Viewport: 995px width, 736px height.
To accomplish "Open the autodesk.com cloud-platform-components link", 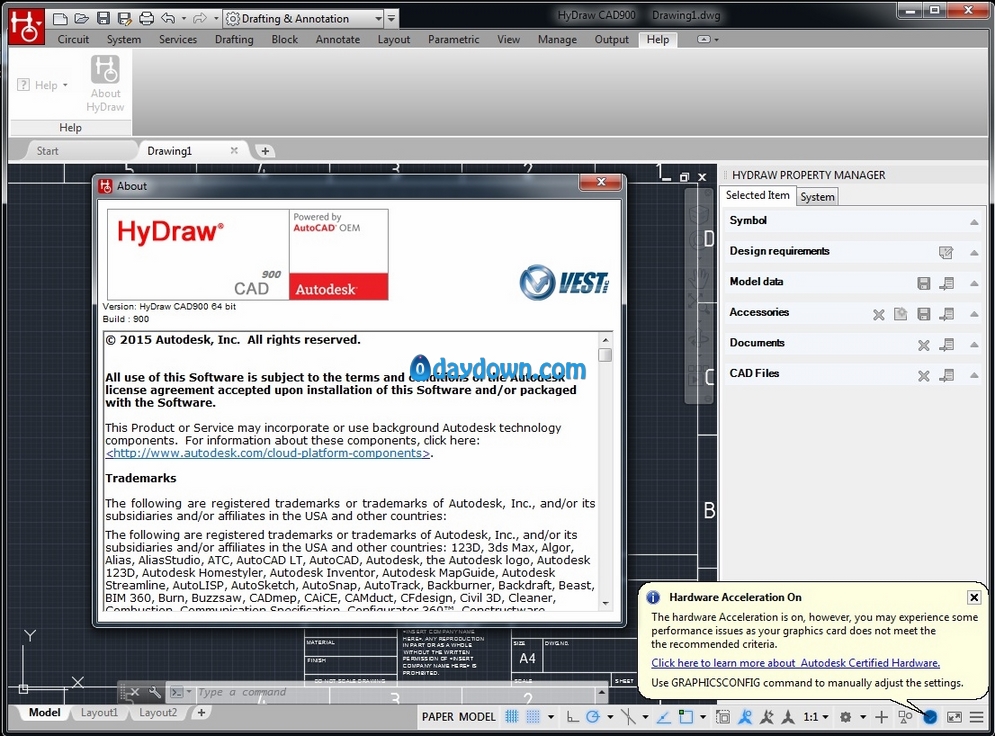I will [268, 453].
